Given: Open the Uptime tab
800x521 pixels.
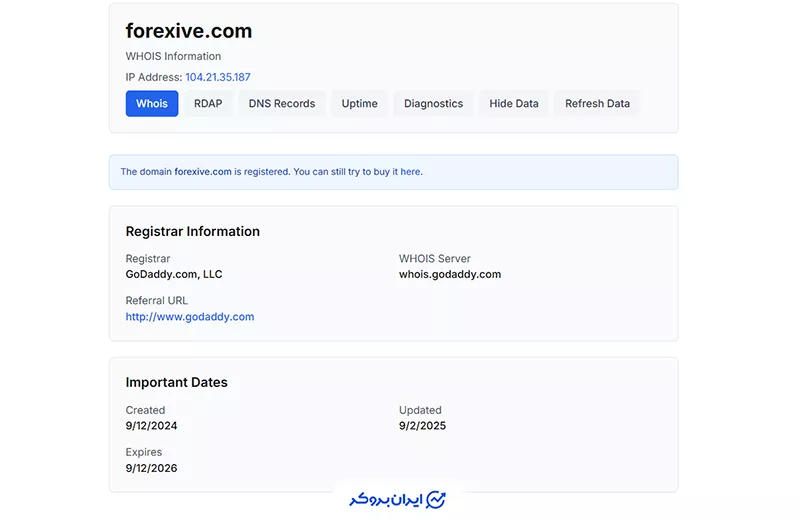Looking at the screenshot, I should point(360,104).
